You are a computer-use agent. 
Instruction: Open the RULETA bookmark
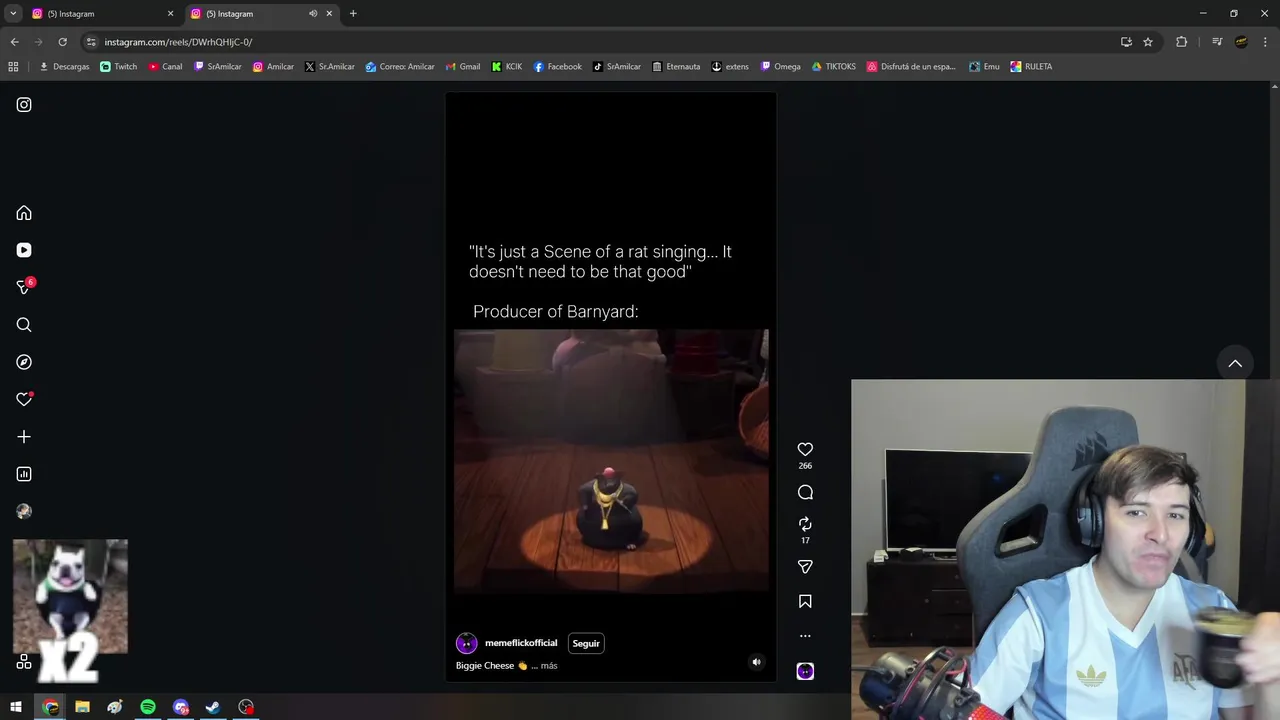[1031, 67]
